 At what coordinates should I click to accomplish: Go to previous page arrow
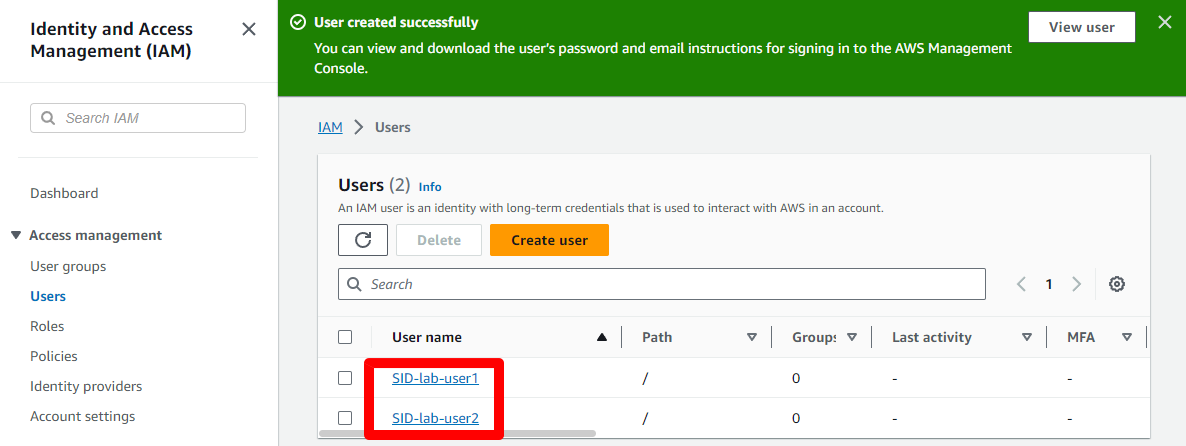pos(1021,284)
